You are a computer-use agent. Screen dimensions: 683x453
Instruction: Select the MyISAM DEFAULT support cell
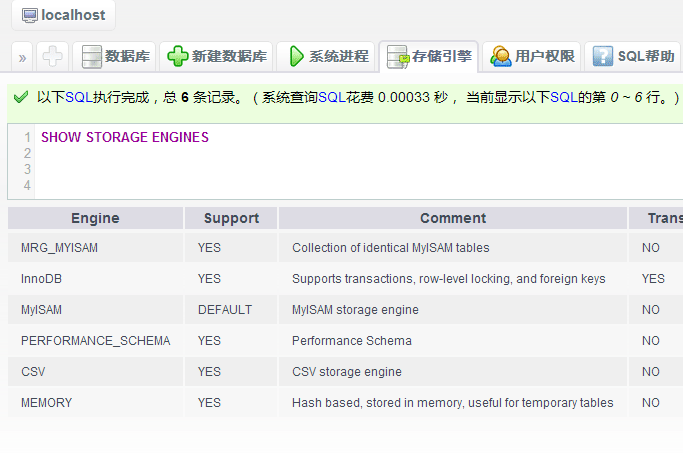tap(225, 310)
